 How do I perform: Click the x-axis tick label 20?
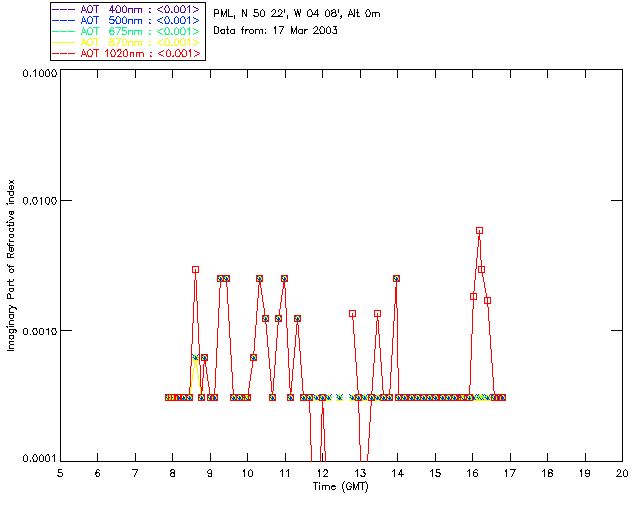tap(622, 473)
